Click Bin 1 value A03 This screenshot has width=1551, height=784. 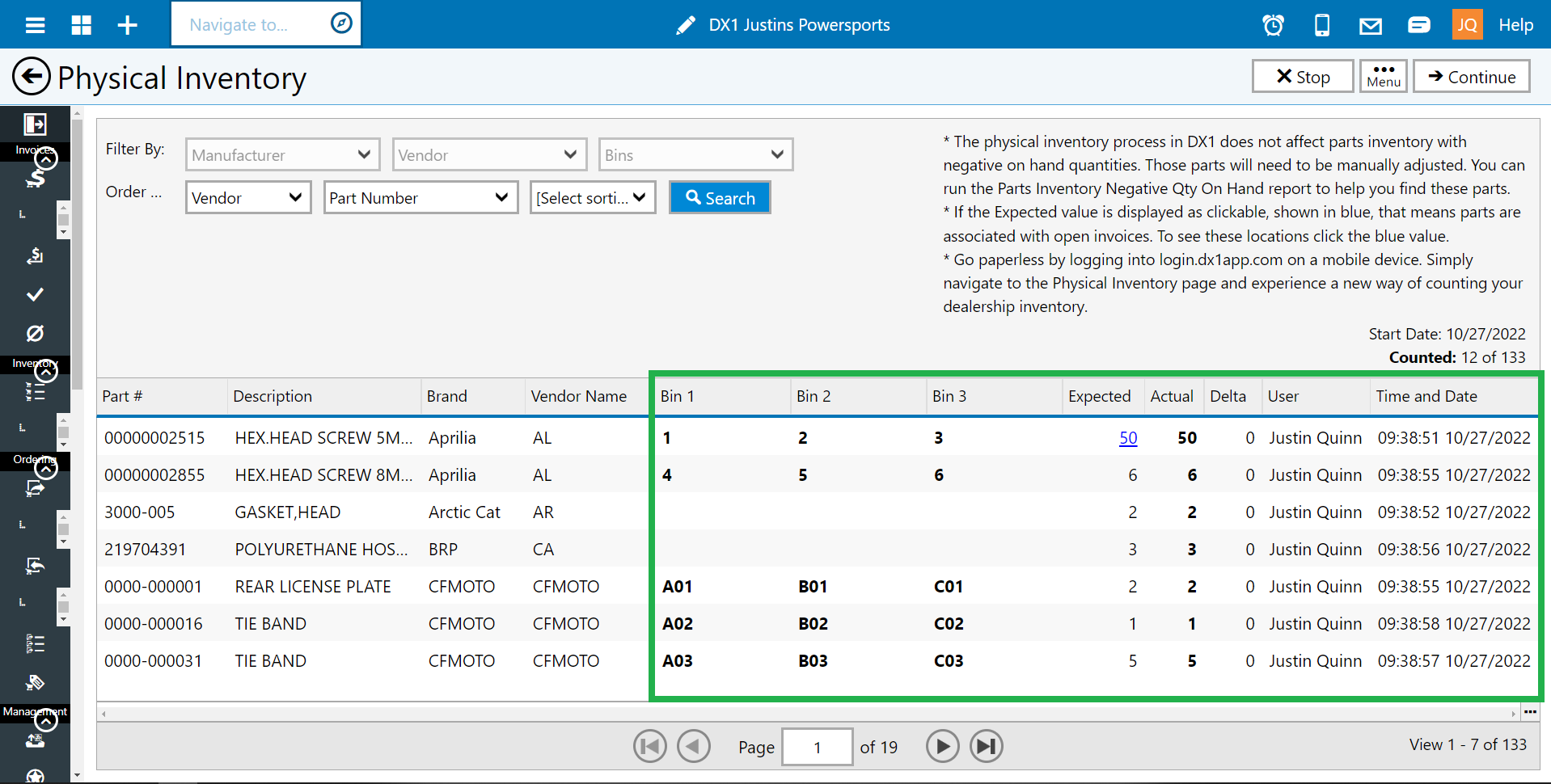678,660
